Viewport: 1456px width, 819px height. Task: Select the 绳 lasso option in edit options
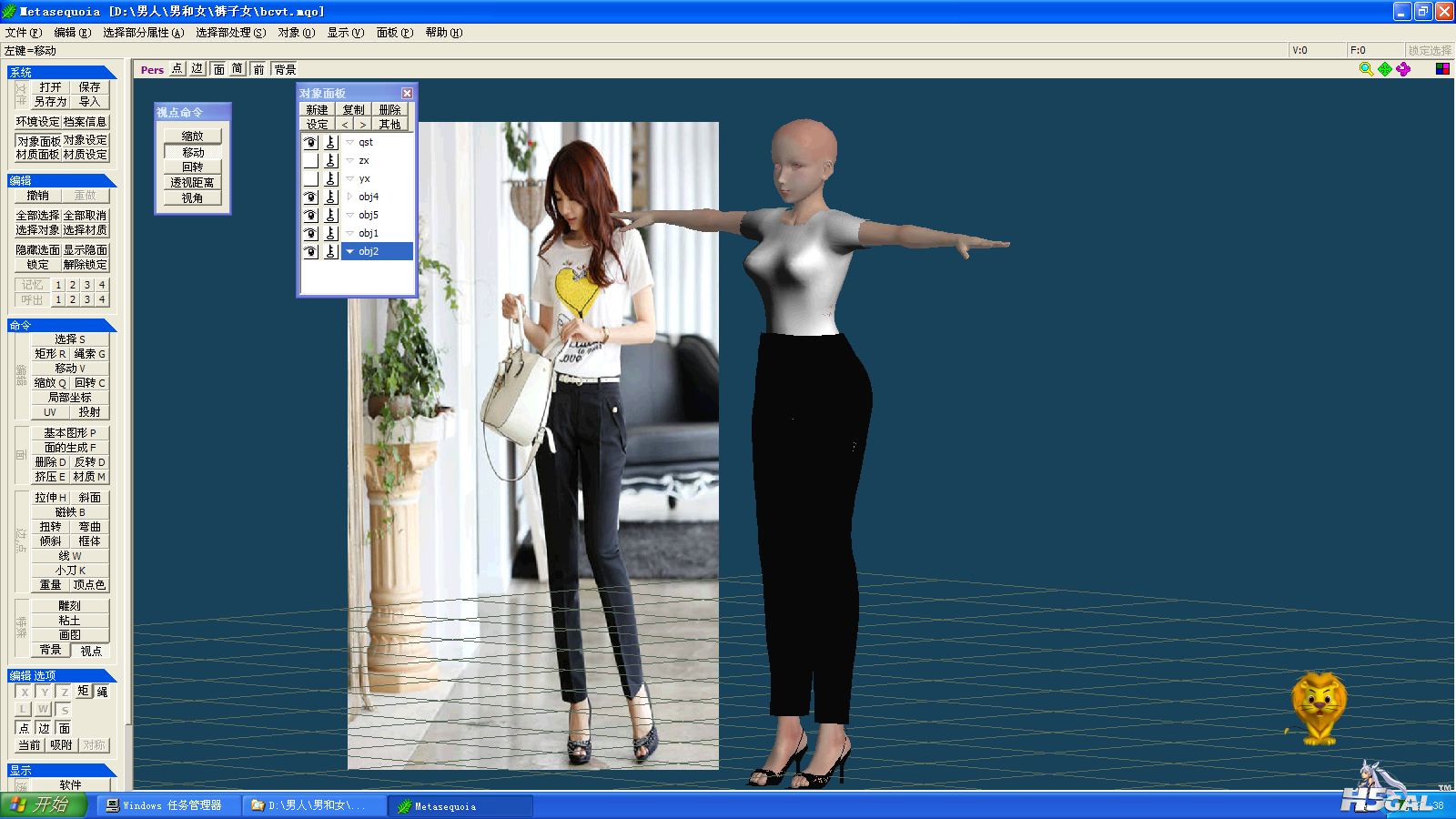[102, 692]
